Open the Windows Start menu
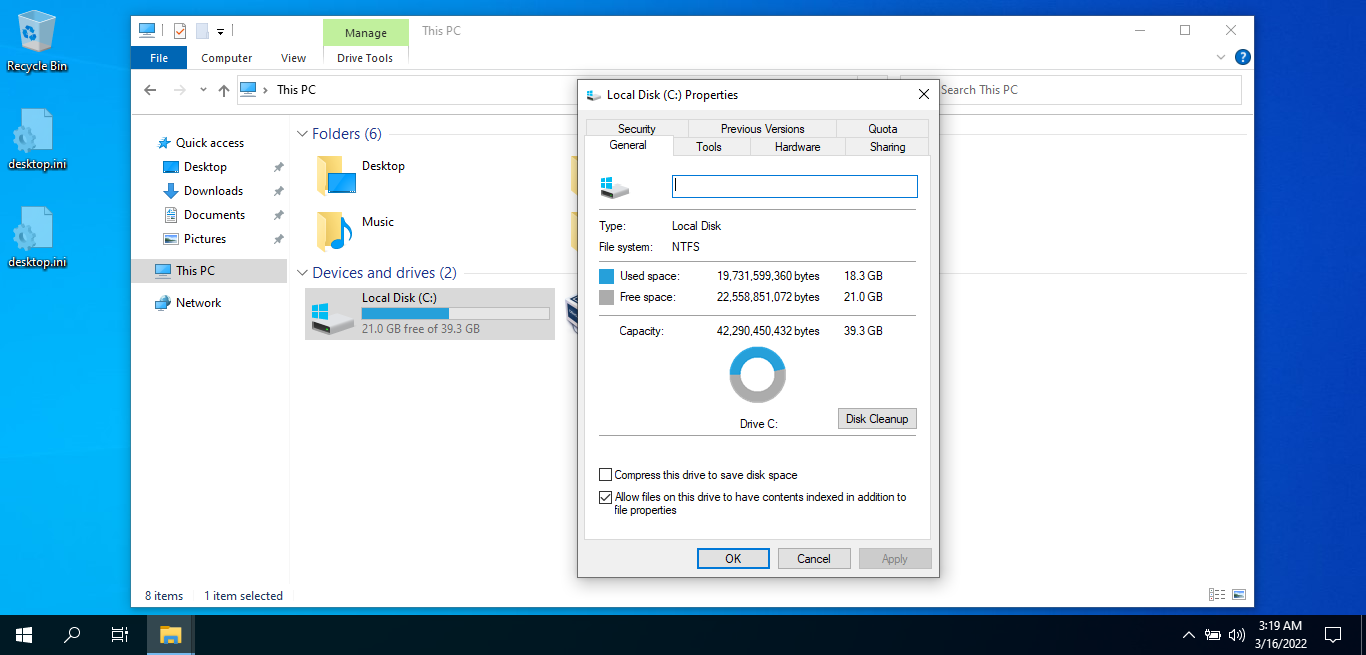The height and width of the screenshot is (655, 1366). (x=24, y=634)
